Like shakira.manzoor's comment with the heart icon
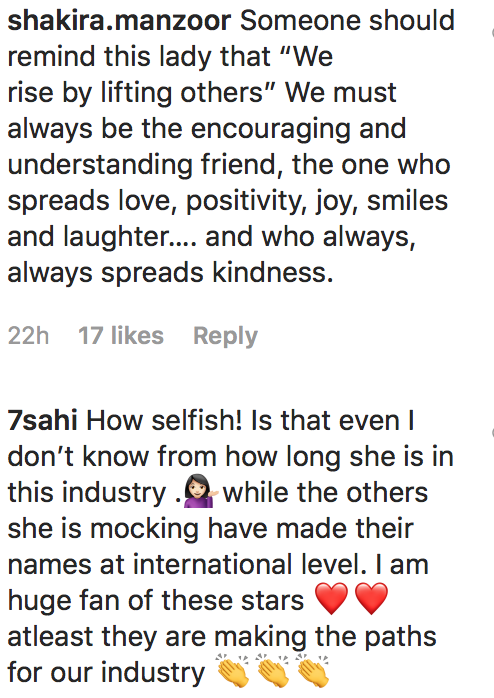The width and height of the screenshot is (494, 698). coord(492,32)
